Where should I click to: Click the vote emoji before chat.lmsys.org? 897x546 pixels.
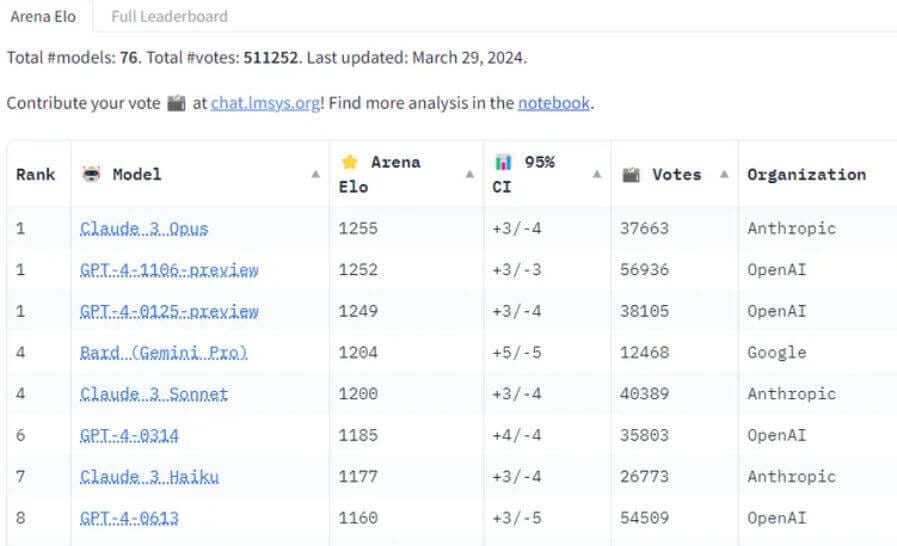pos(176,103)
